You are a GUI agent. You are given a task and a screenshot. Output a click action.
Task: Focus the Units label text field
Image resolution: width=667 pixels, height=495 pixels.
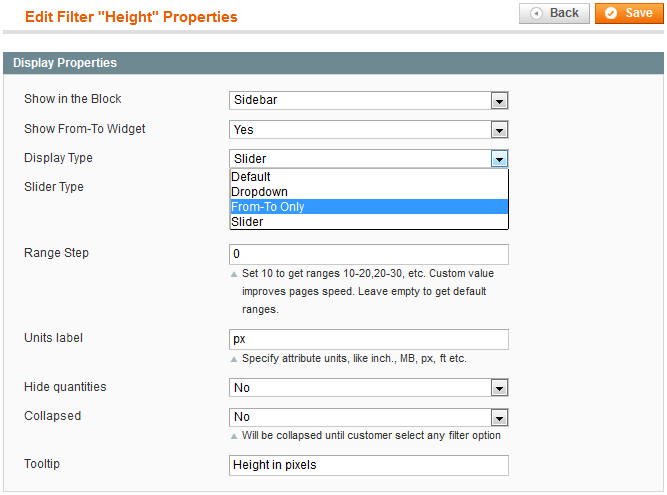[x=368, y=339]
